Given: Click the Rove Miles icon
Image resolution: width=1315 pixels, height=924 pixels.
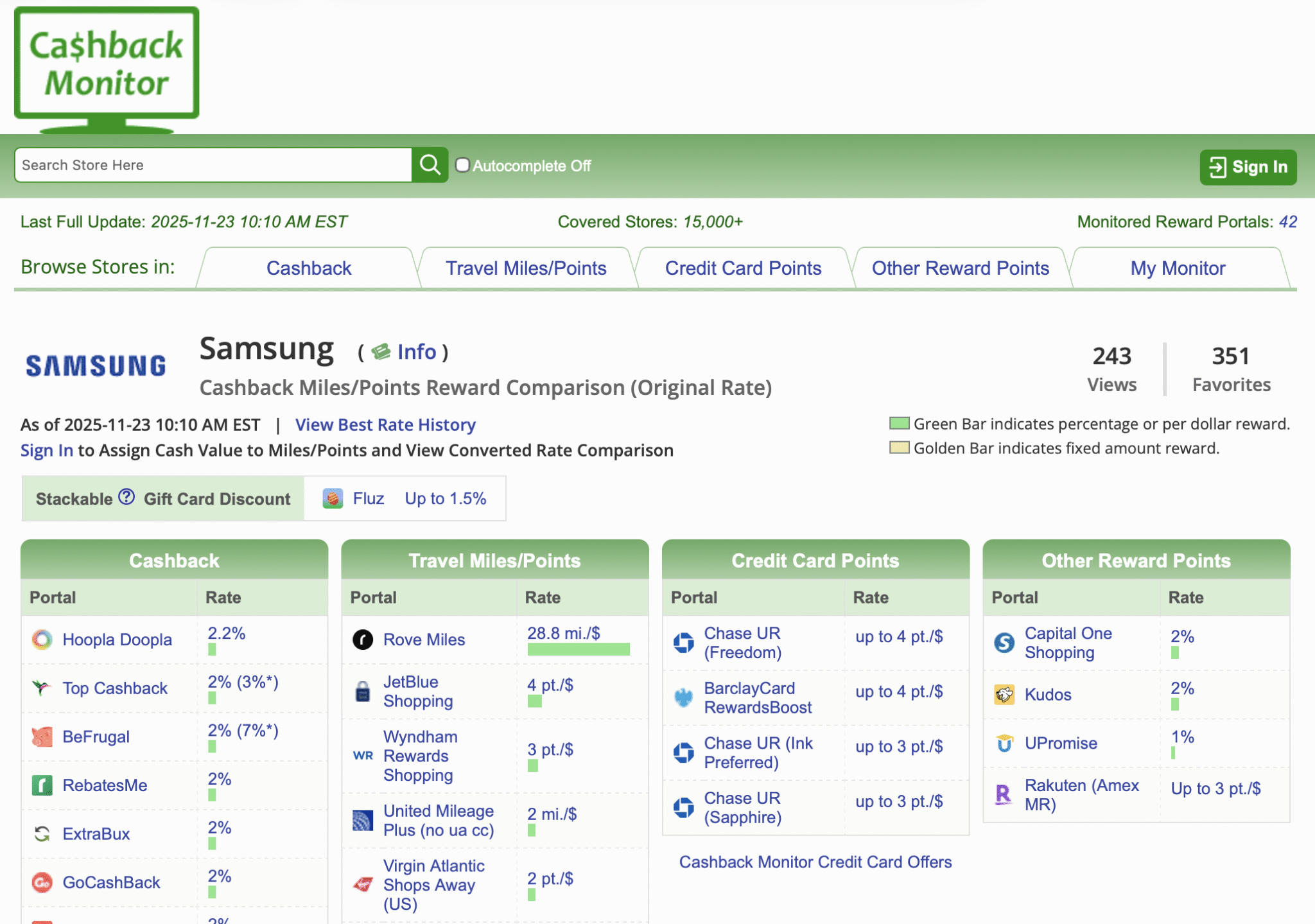Looking at the screenshot, I should (363, 640).
